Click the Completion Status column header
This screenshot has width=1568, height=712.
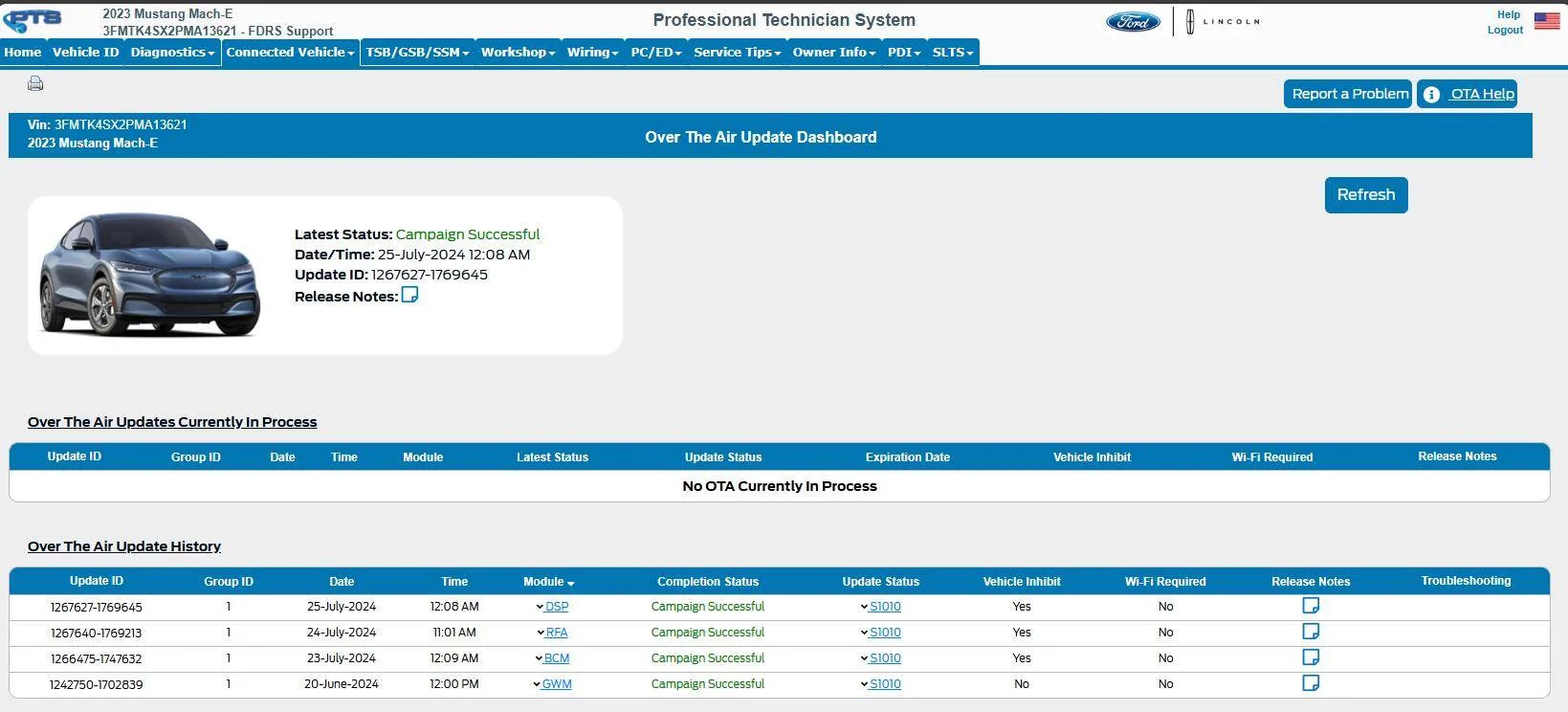point(708,582)
